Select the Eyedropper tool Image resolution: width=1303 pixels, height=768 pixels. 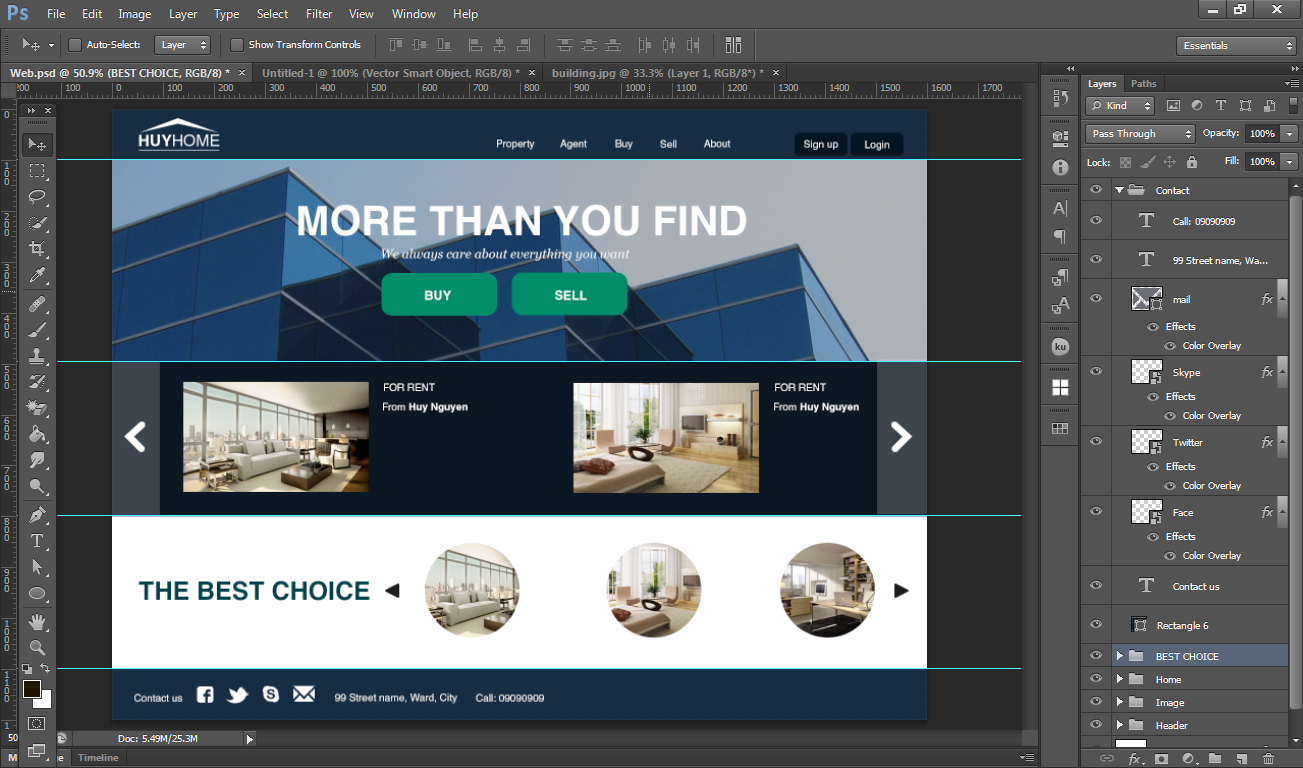coord(37,276)
